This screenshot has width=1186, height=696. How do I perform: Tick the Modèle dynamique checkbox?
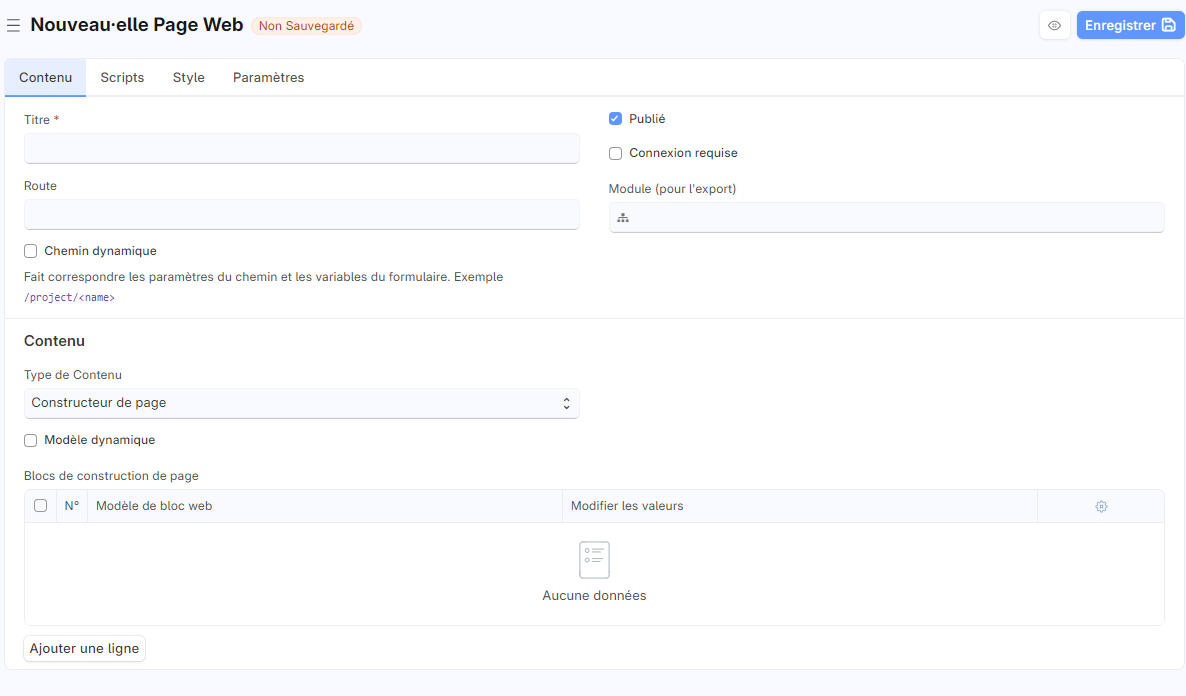31,440
